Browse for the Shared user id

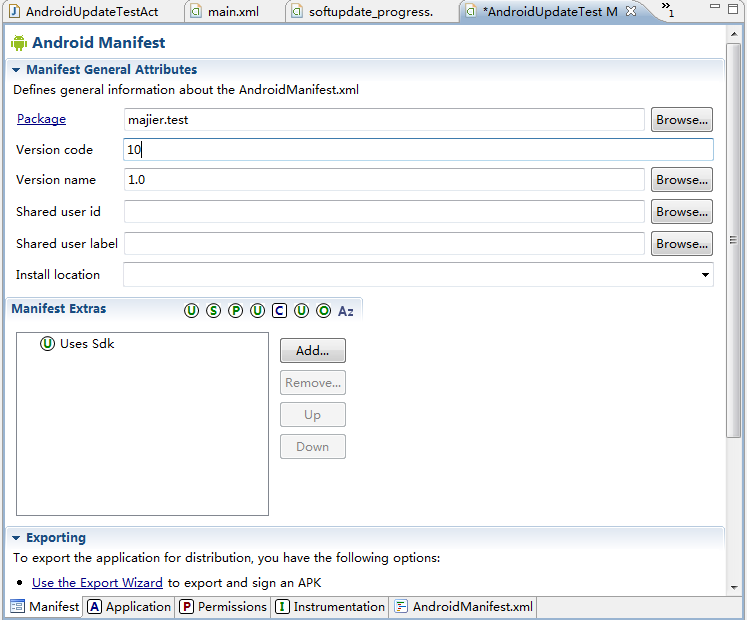pos(682,212)
